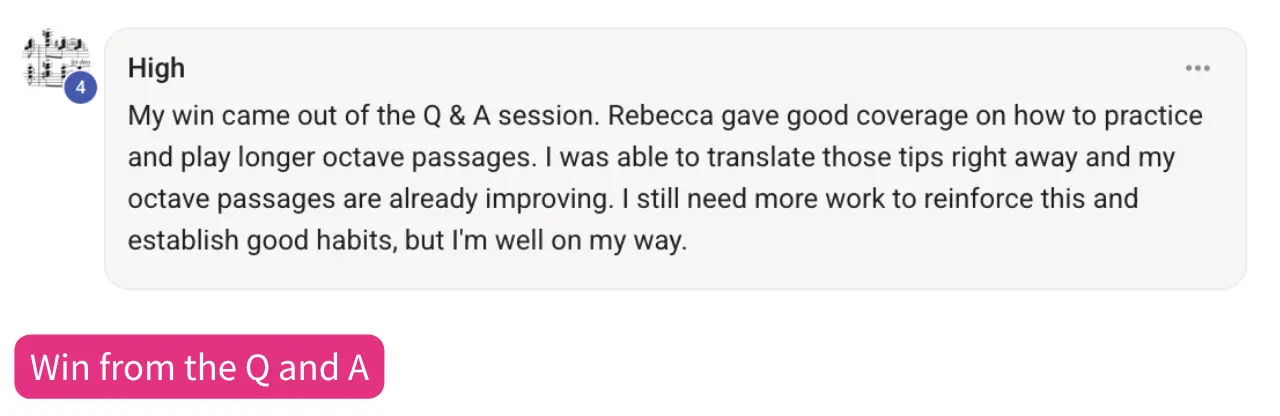Open the profile of user High
Image resolution: width=1280 pixels, height=416 pixels.
[156, 69]
